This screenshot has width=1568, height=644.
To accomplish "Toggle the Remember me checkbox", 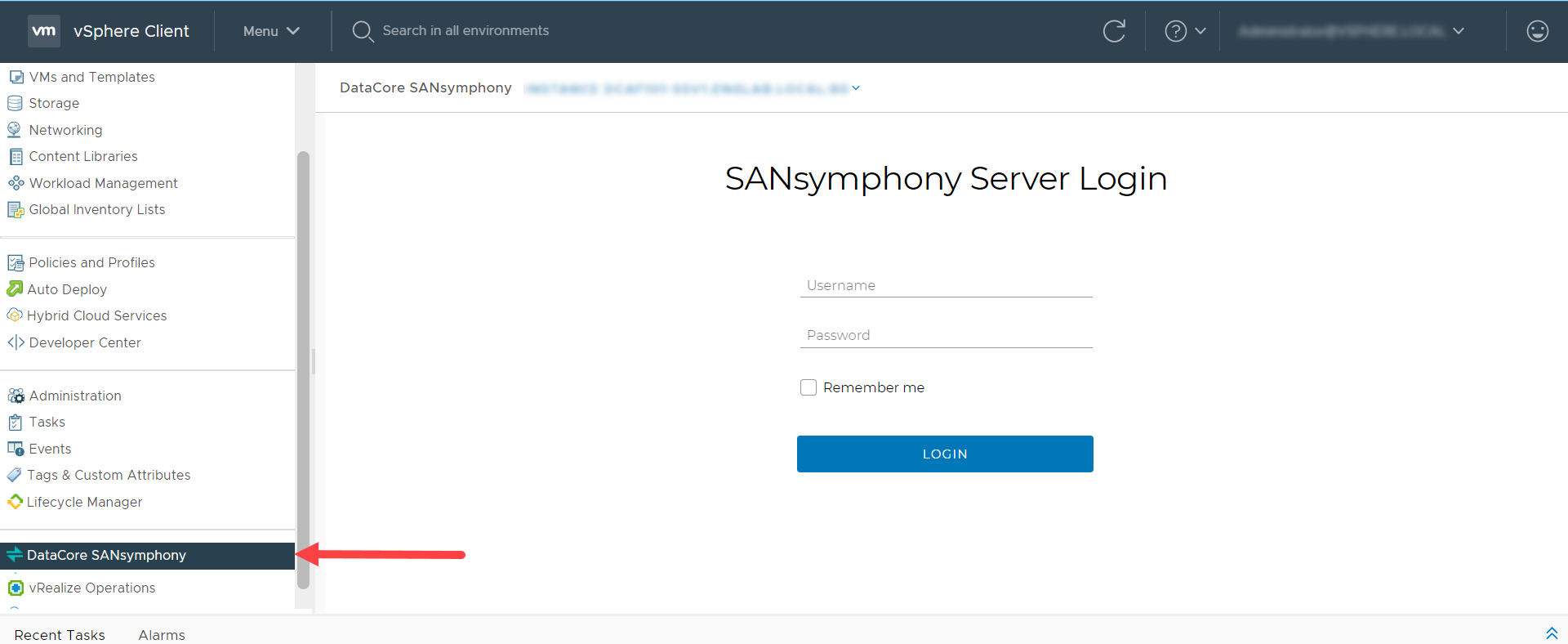I will coord(808,387).
